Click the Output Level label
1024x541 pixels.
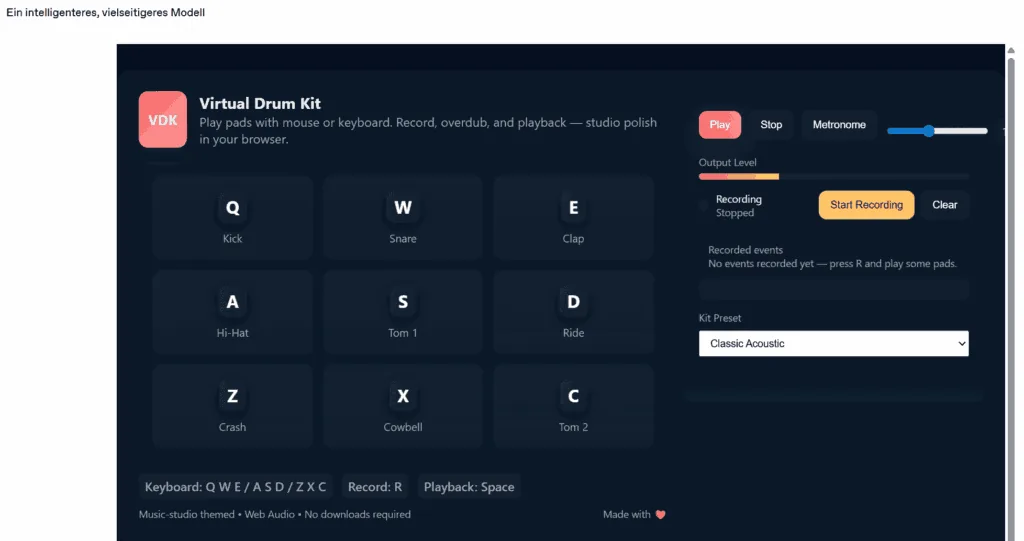pyautogui.click(x=728, y=163)
